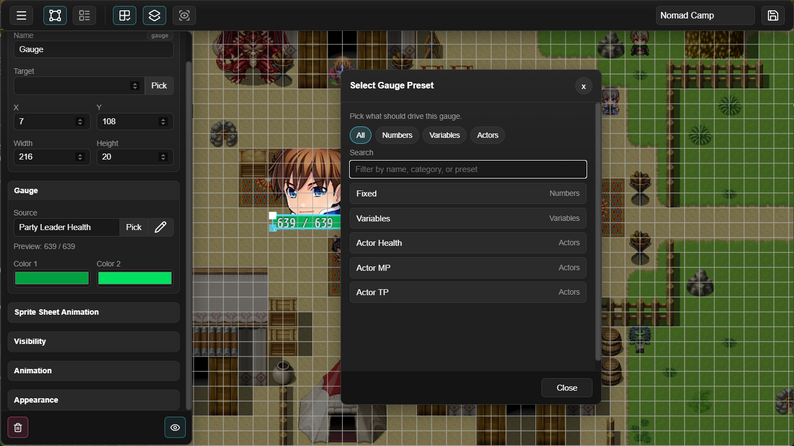Image resolution: width=794 pixels, height=446 pixels.
Task: Choose the Fixed preset
Action: pyautogui.click(x=468, y=193)
